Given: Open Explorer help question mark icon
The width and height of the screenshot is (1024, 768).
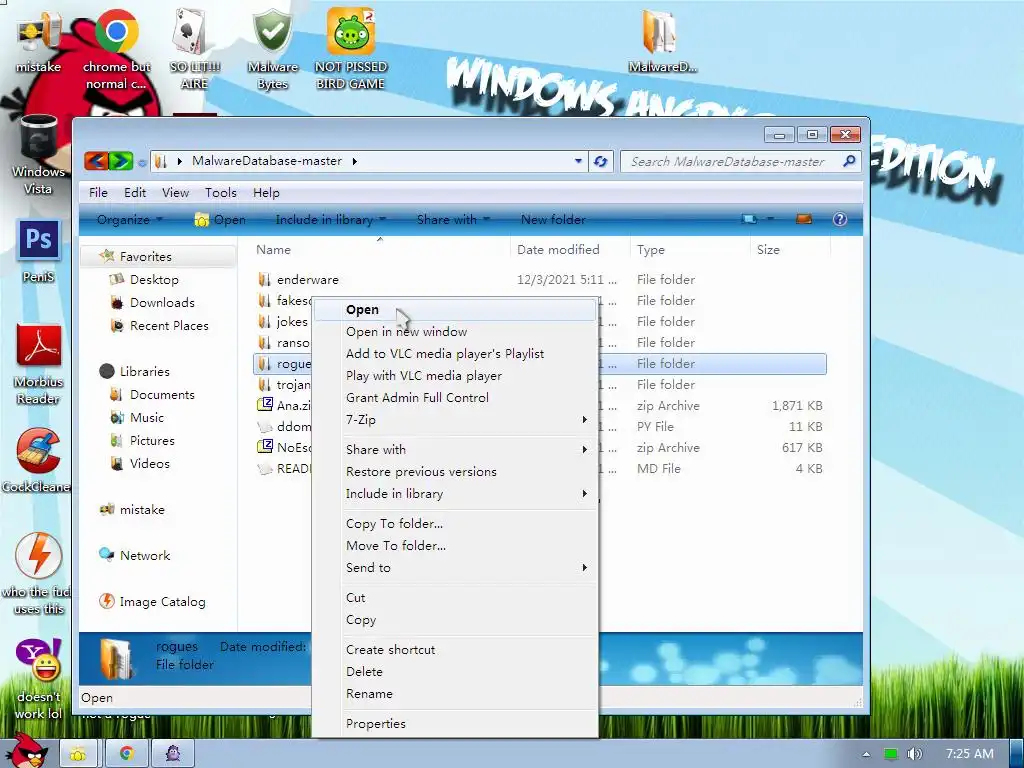Looking at the screenshot, I should [840, 219].
